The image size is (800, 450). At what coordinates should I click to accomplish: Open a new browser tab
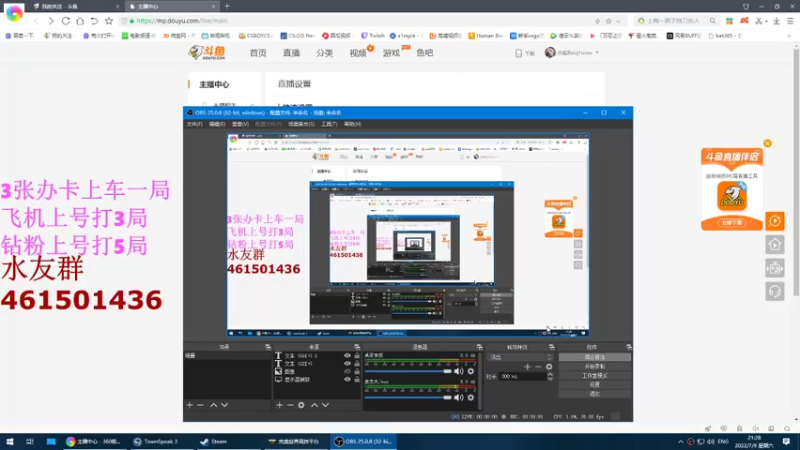click(227, 6)
